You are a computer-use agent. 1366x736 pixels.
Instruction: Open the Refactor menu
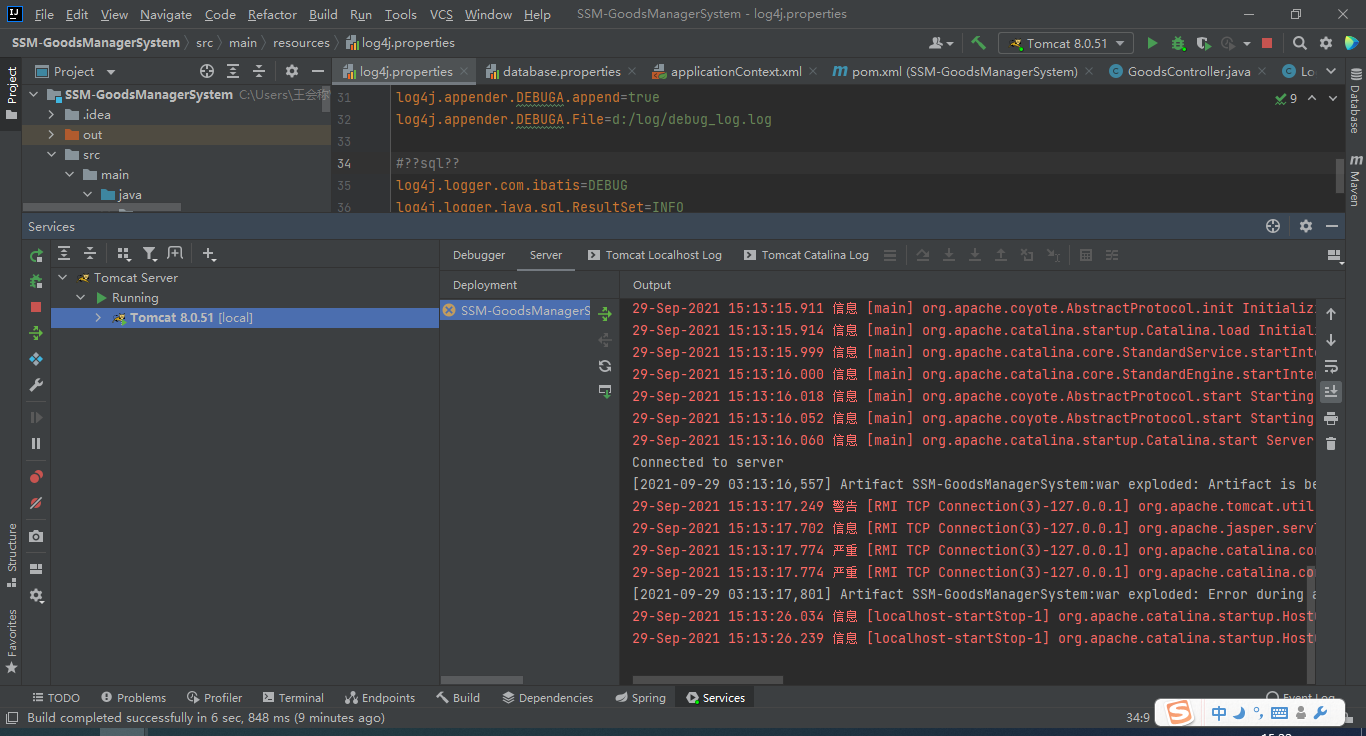tap(272, 14)
